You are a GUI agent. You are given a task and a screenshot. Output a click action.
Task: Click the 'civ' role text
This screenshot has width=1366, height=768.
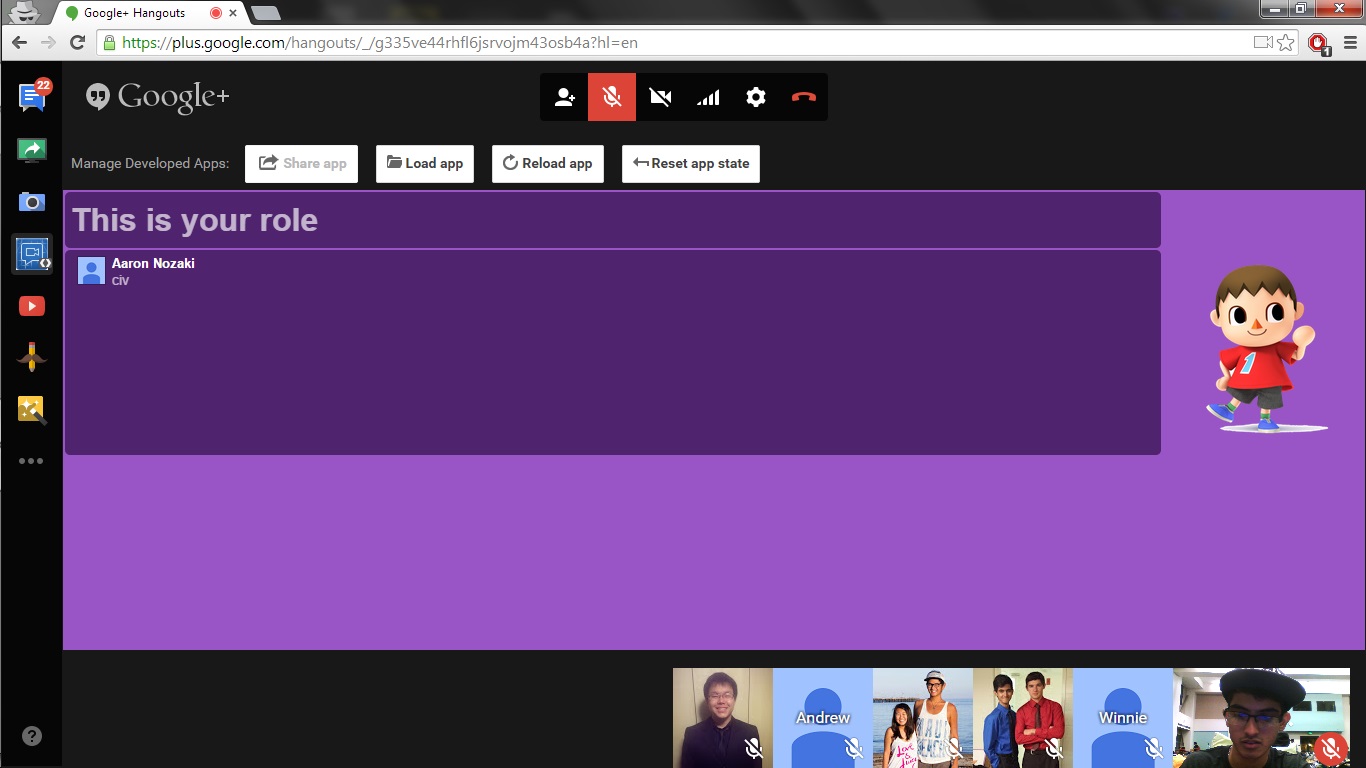click(120, 281)
